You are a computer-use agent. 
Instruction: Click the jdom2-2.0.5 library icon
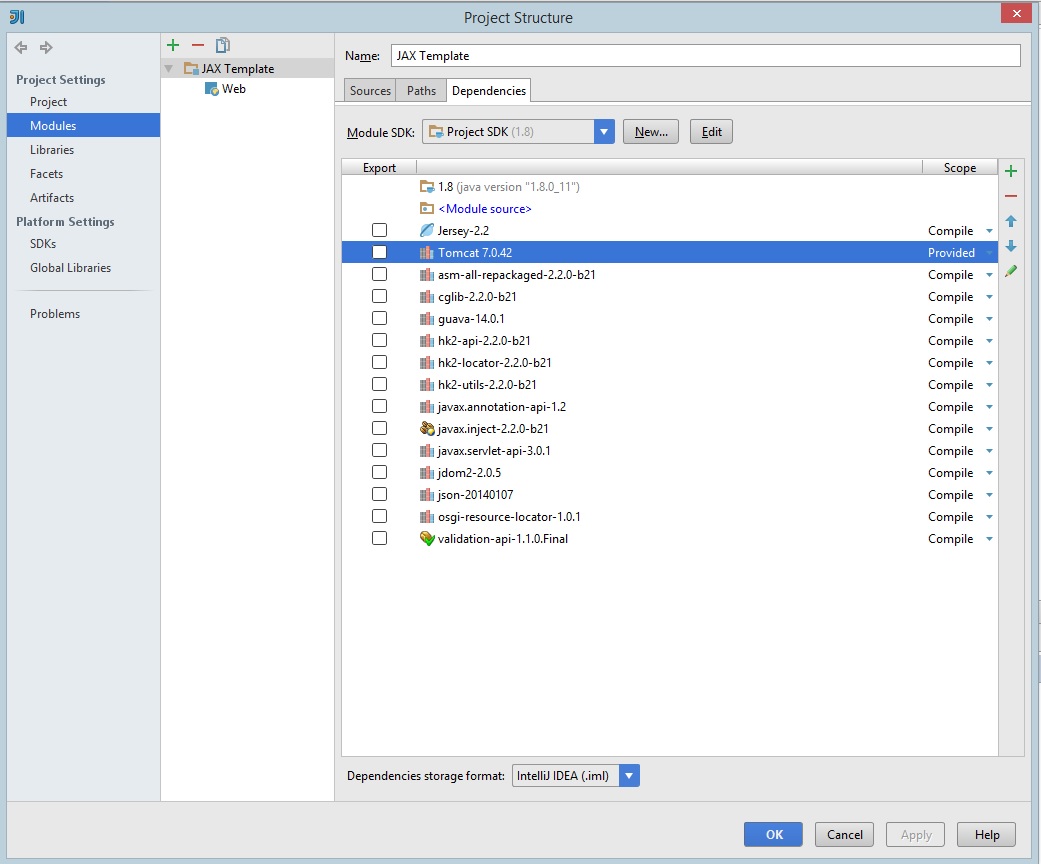pyautogui.click(x=427, y=473)
